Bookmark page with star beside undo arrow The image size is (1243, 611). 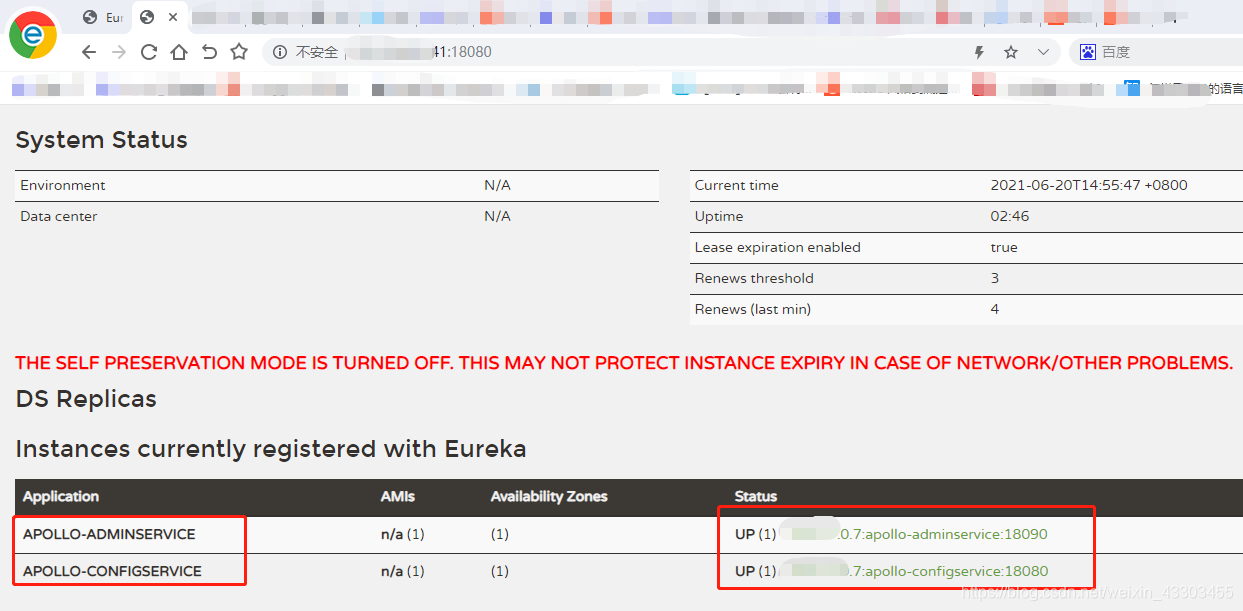click(239, 52)
